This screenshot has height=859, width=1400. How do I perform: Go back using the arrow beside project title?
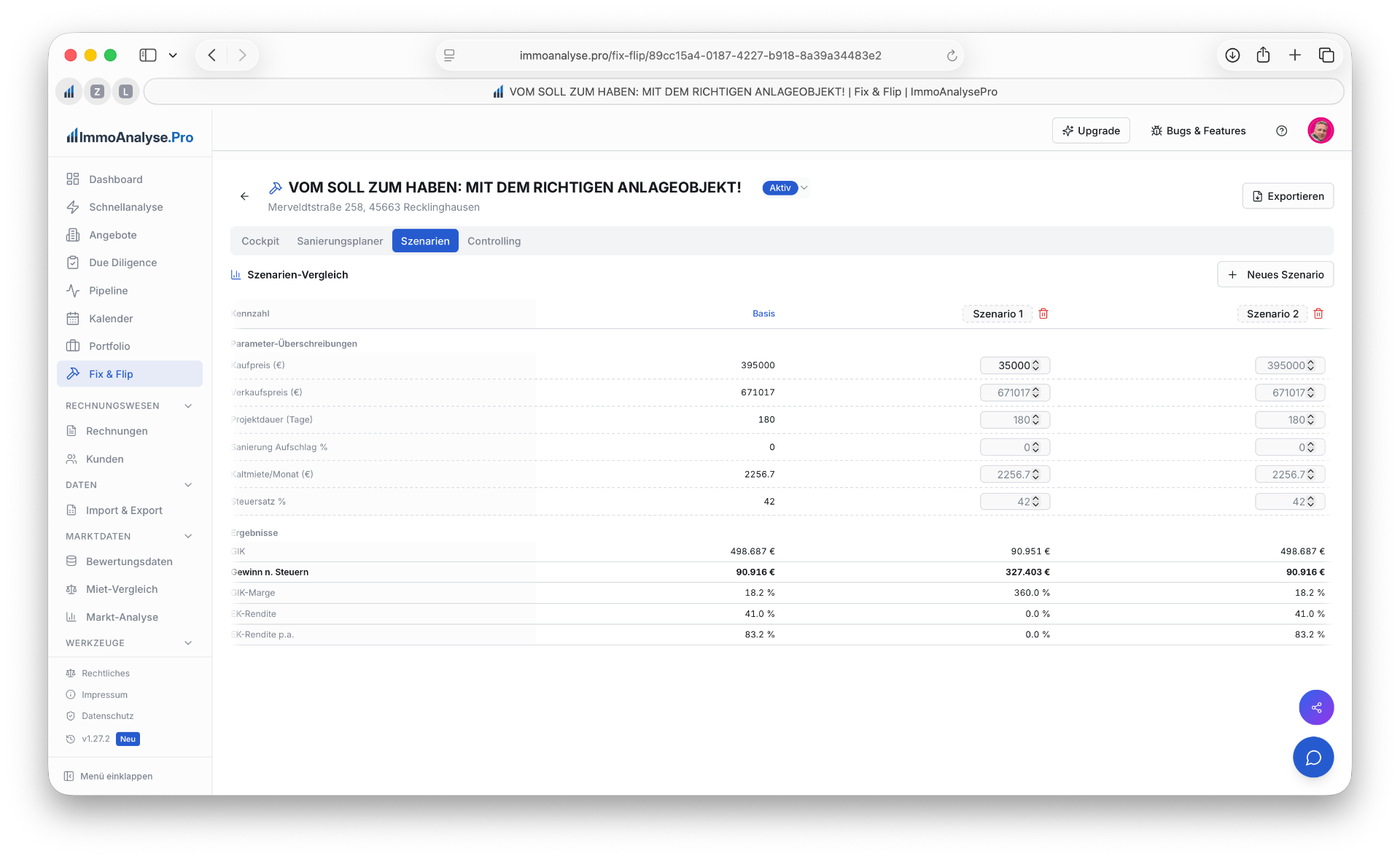point(244,196)
